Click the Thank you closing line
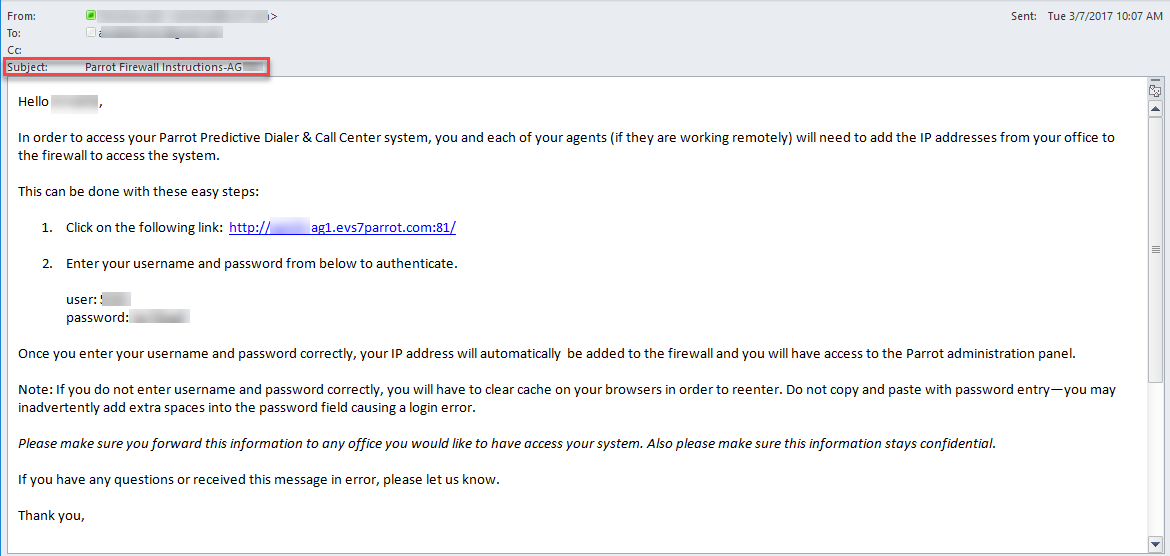Image resolution: width=1170 pixels, height=556 pixels. coord(51,515)
